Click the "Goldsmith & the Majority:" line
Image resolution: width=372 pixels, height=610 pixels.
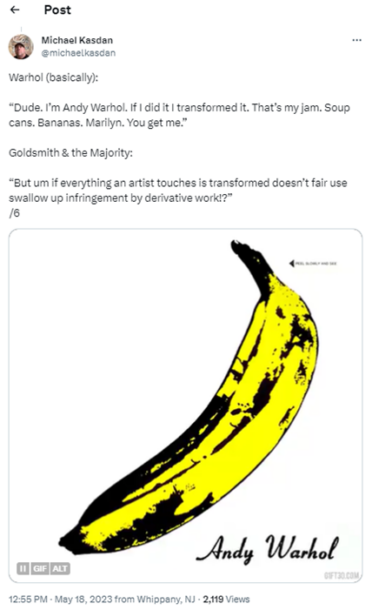(71, 152)
